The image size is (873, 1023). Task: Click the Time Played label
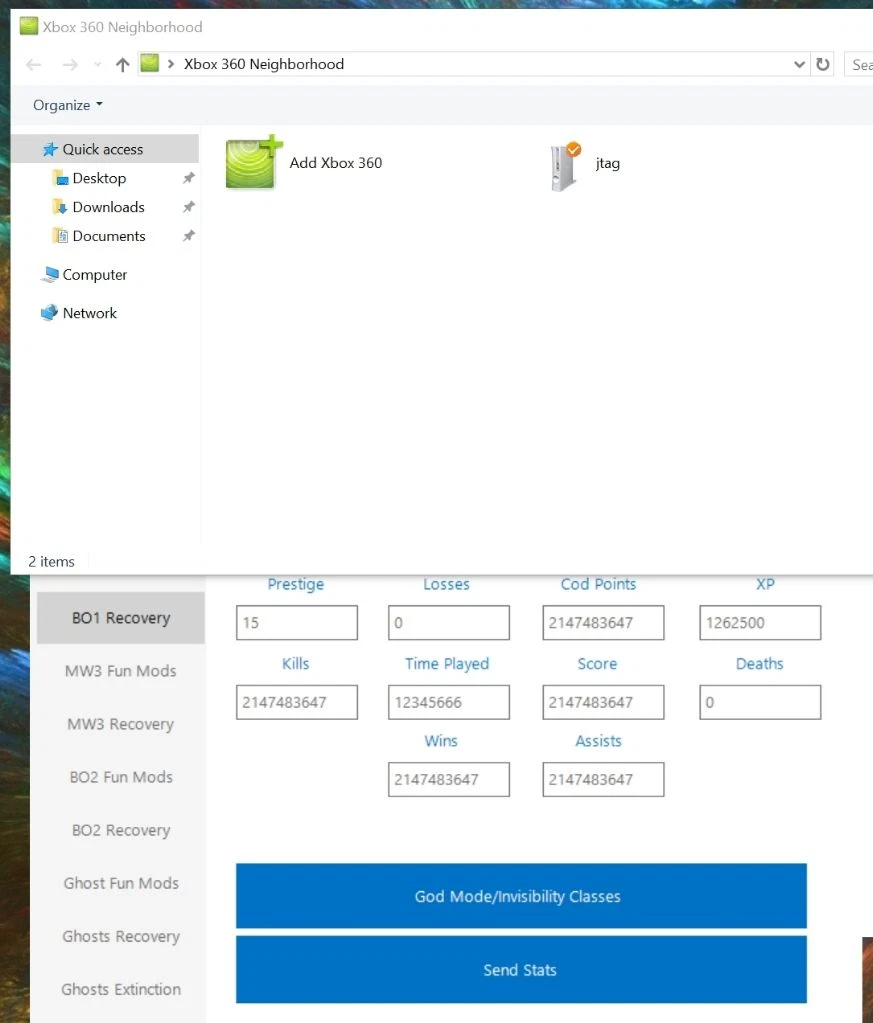(447, 664)
